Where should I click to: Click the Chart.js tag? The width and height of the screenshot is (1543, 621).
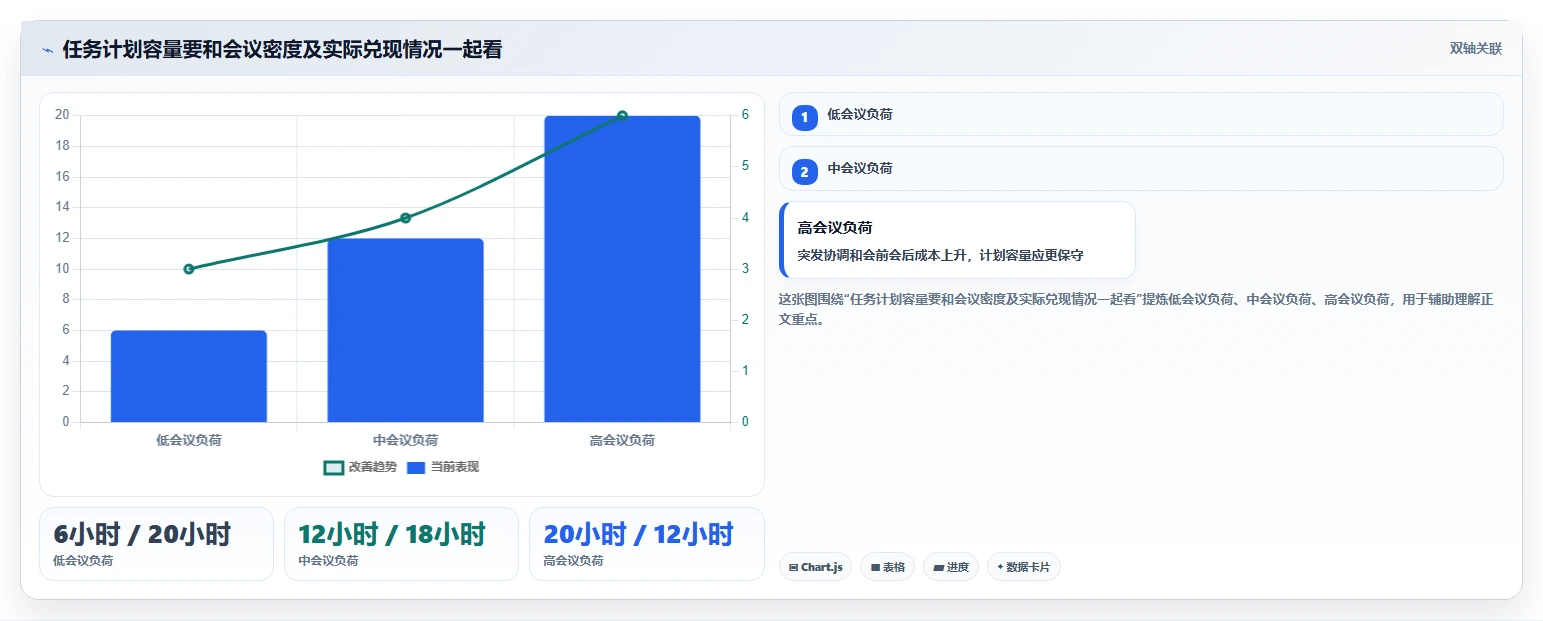coord(815,567)
